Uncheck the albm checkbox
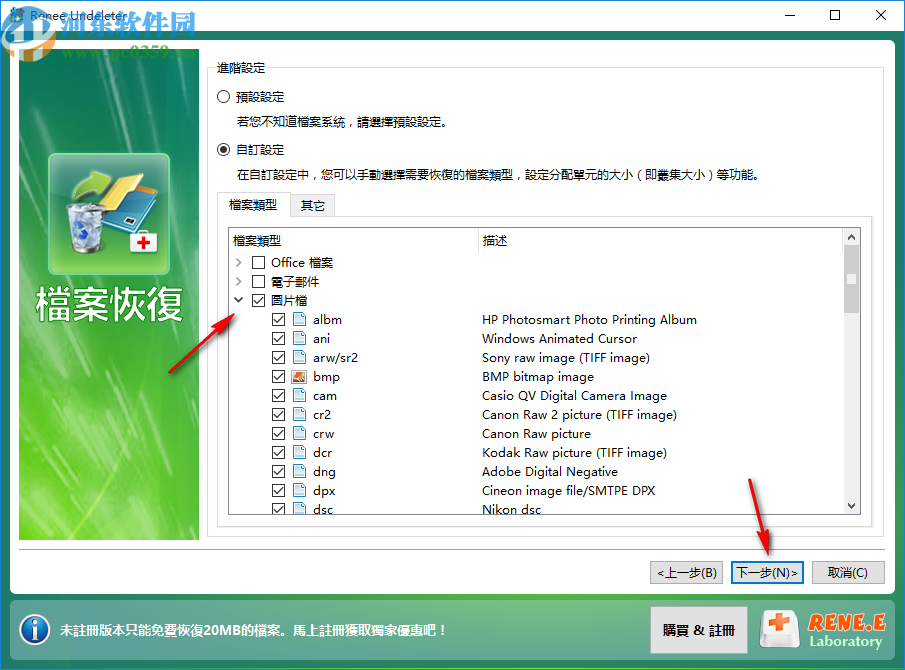The width and height of the screenshot is (905, 670). tap(278, 319)
